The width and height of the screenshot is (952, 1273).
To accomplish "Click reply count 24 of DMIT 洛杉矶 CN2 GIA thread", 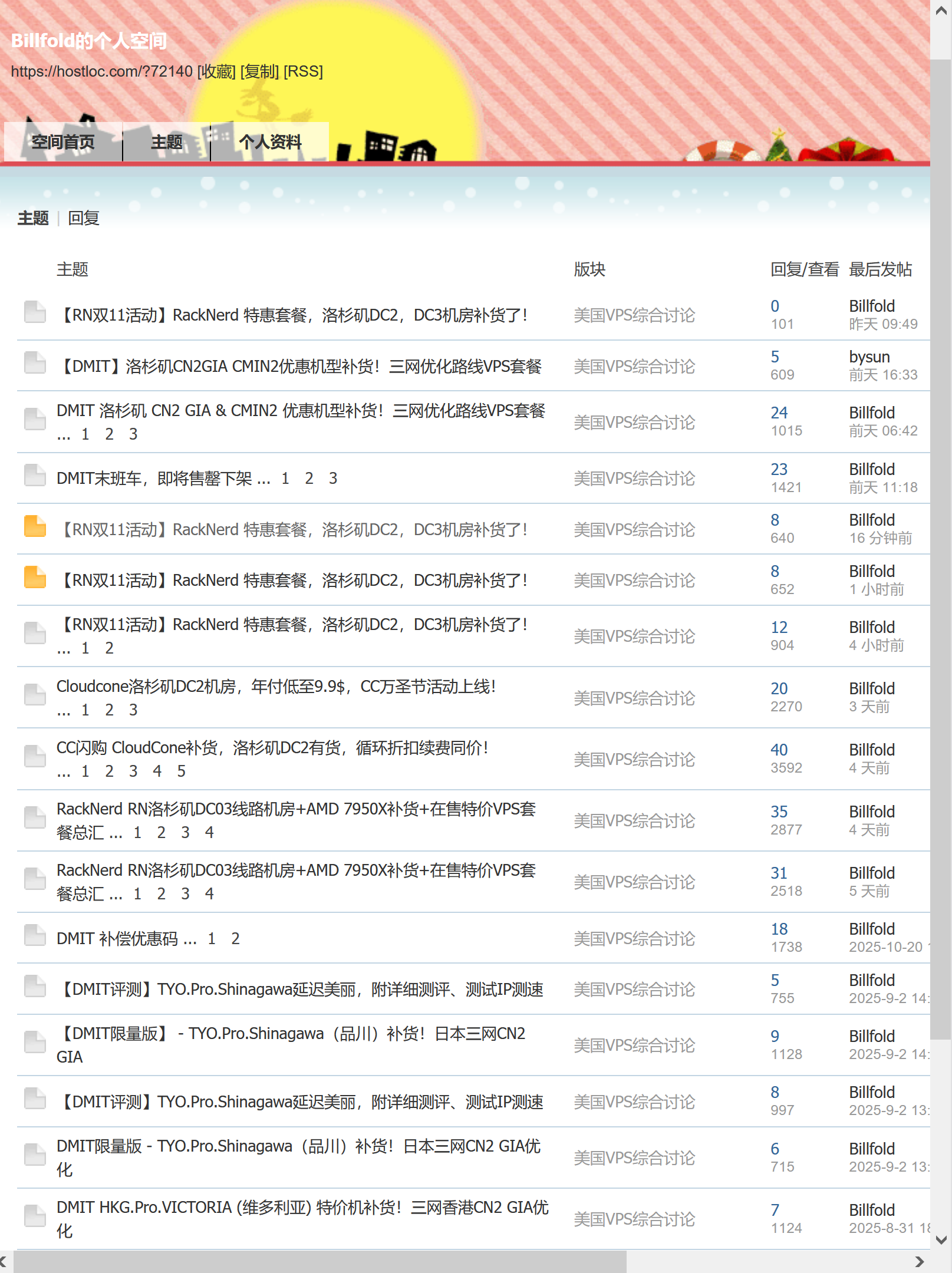I will pyautogui.click(x=779, y=413).
